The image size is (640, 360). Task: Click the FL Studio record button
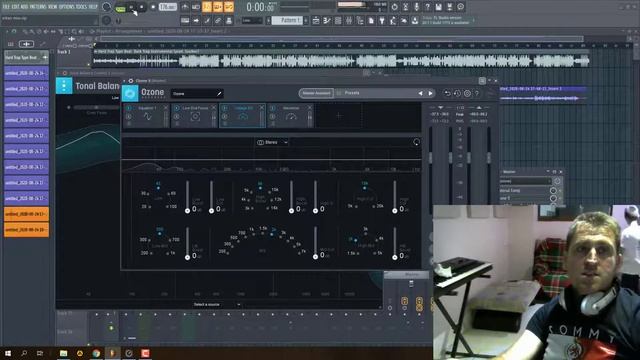[153, 7]
